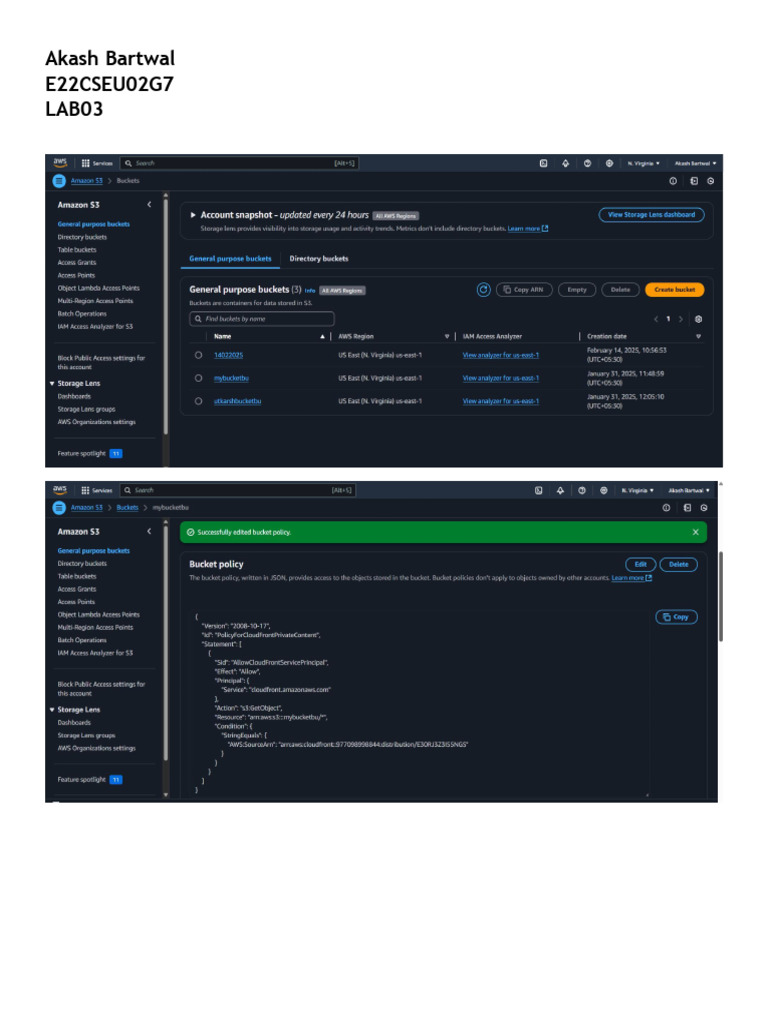Select the radio button for mybucketbu
This screenshot has height=1024, width=768.
click(x=199, y=378)
